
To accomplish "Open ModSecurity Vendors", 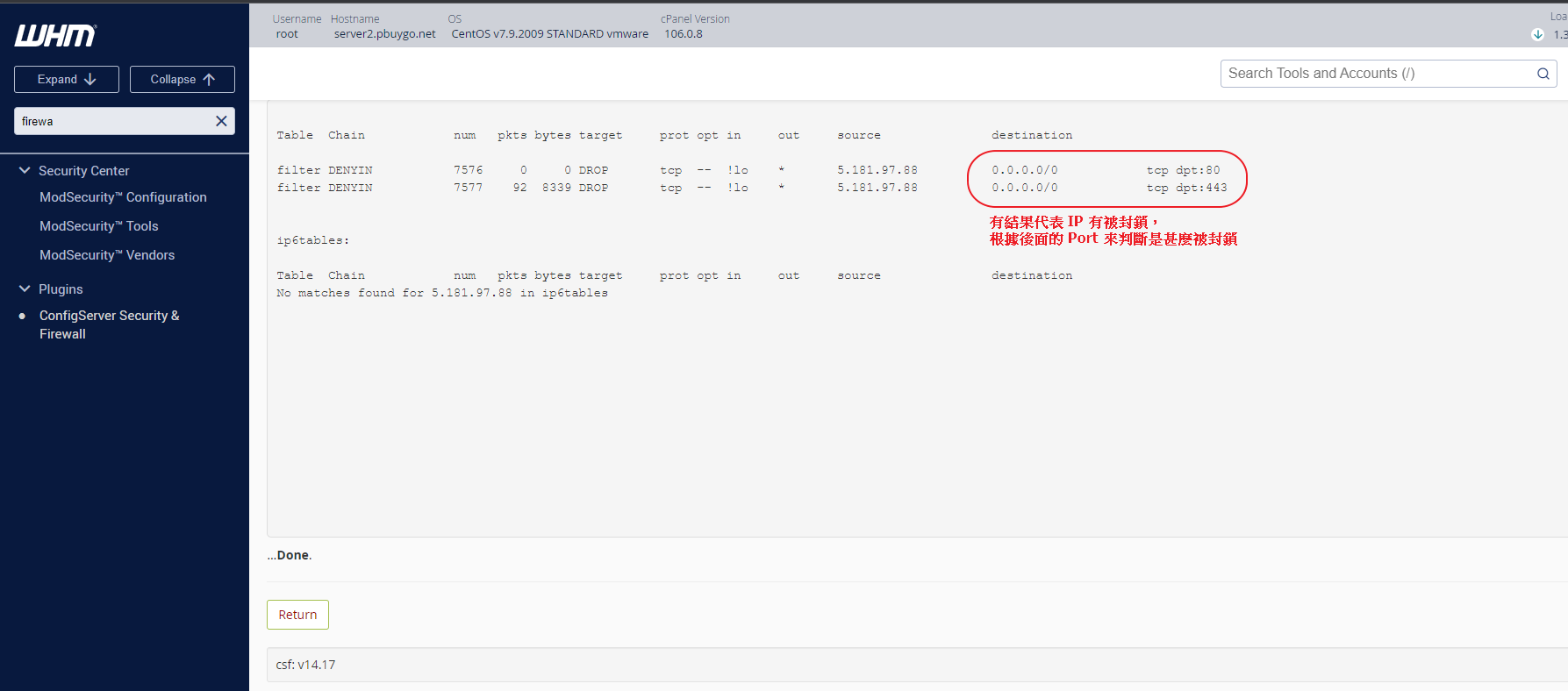I will tap(107, 255).
